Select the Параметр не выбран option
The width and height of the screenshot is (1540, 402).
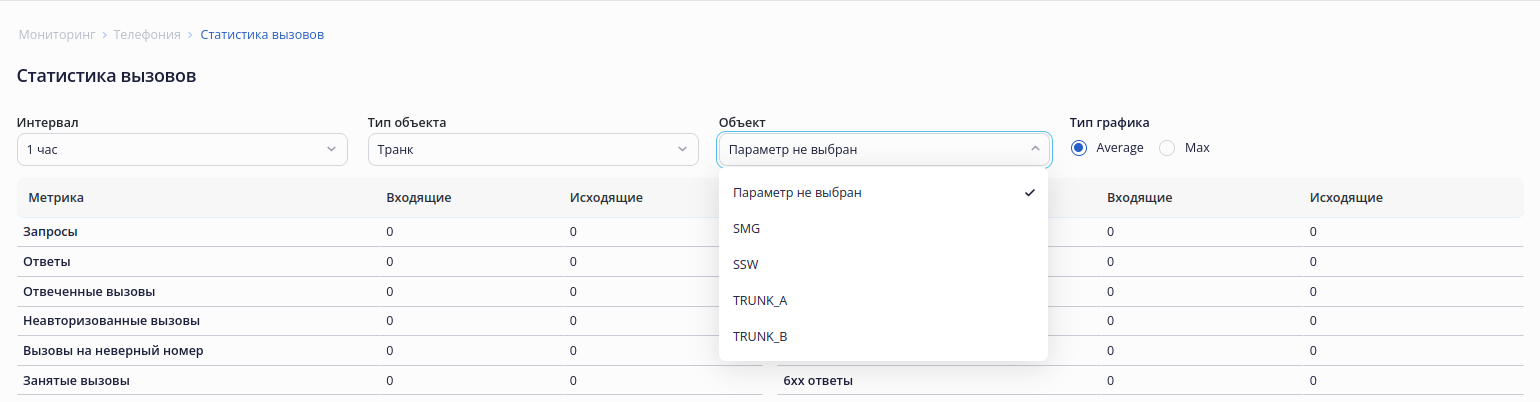click(x=797, y=193)
